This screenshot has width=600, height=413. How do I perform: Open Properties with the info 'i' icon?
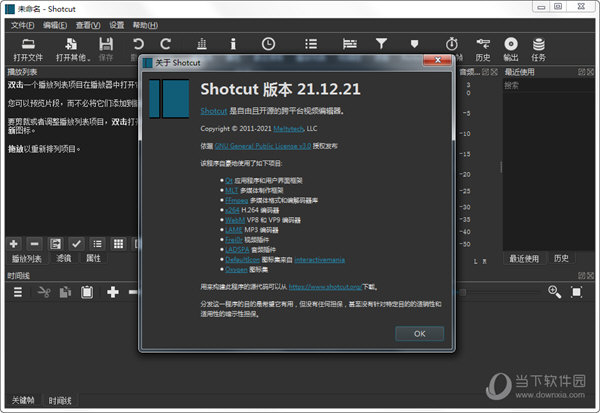pyautogui.click(x=233, y=44)
